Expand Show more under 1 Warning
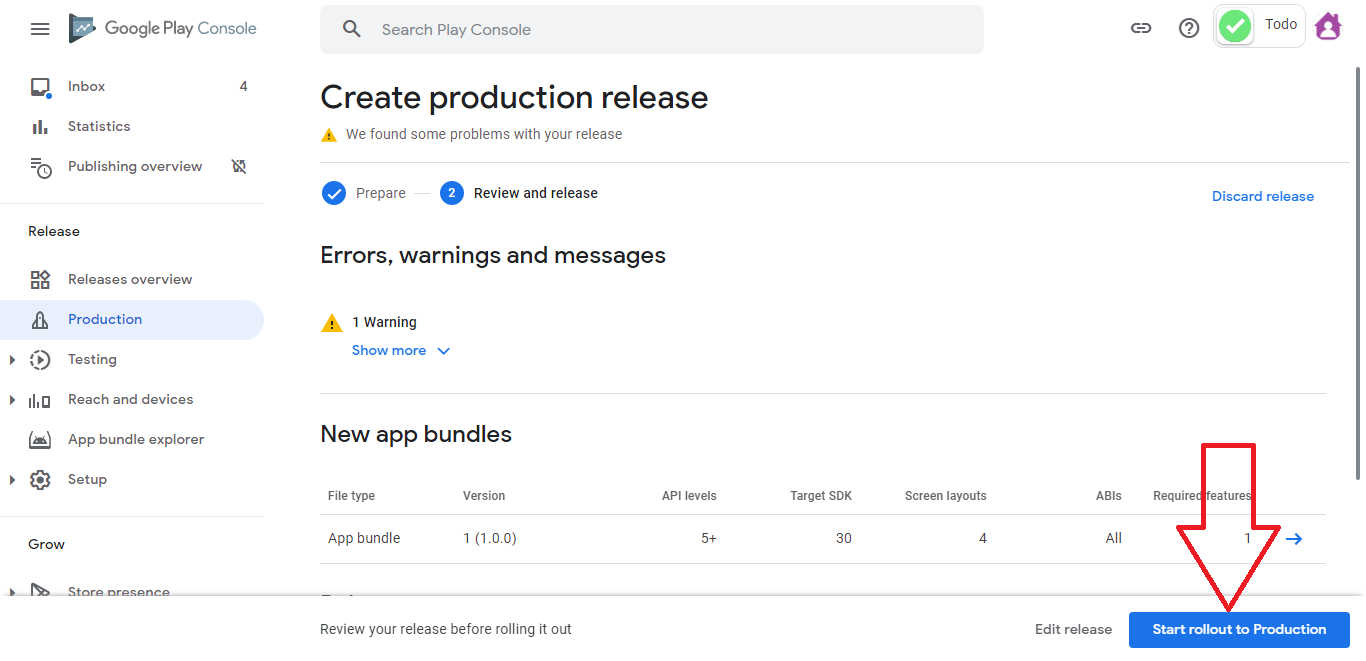The width and height of the screenshot is (1366, 661). (x=401, y=351)
